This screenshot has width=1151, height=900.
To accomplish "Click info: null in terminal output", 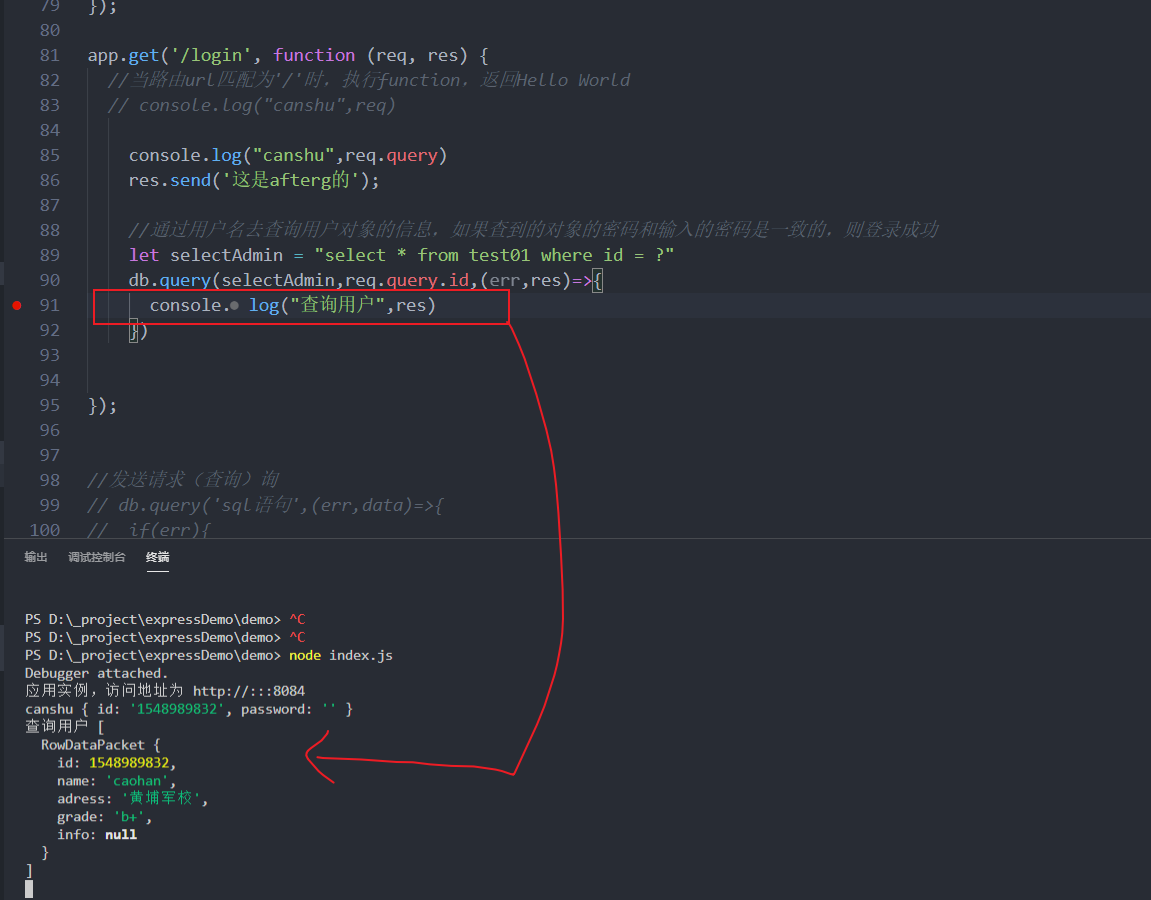I will point(97,835).
